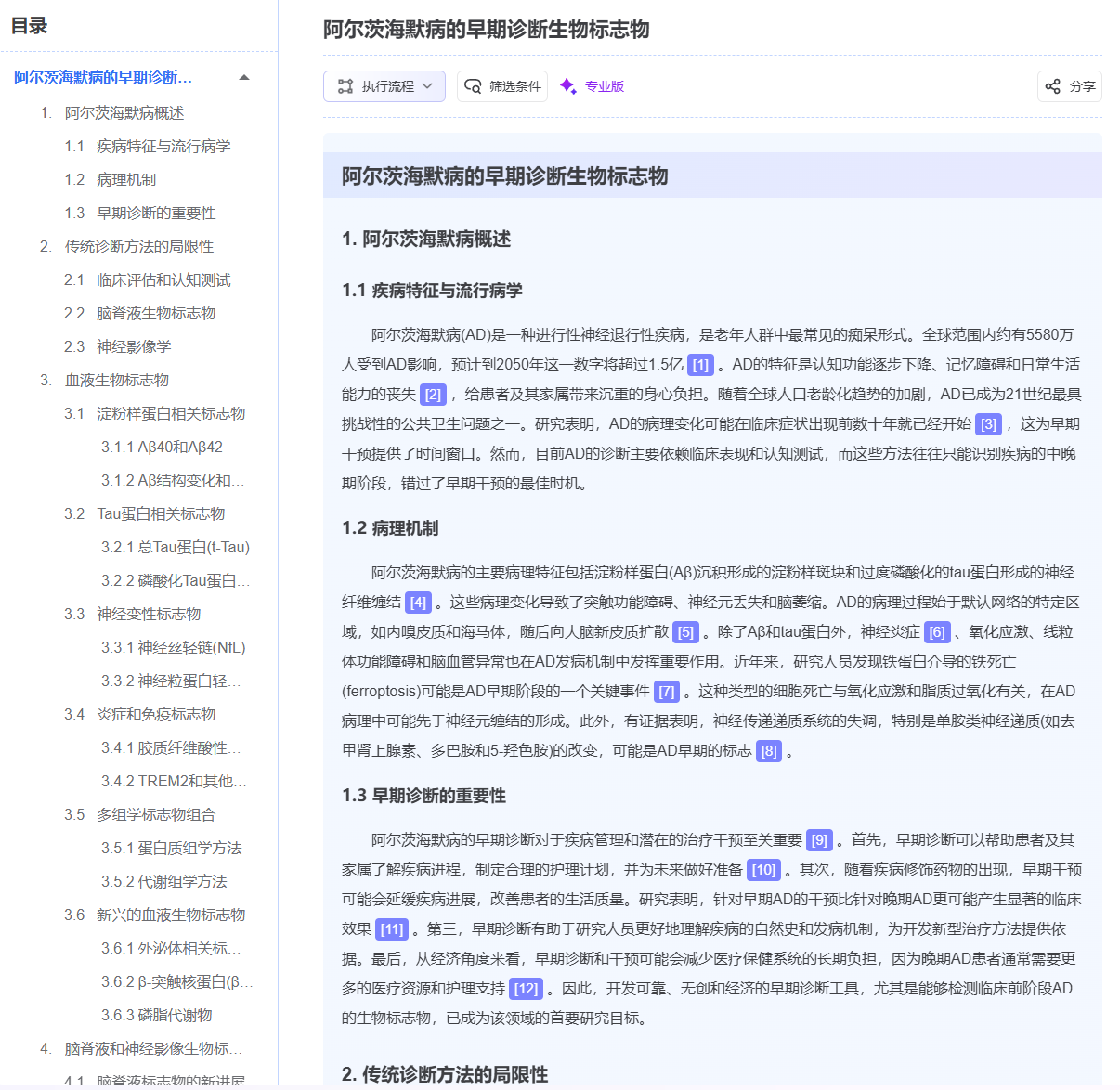The image size is (1120, 1090).
Task: Select outline item 3.1.2 Aβ结构变化和...
Action: tap(174, 480)
